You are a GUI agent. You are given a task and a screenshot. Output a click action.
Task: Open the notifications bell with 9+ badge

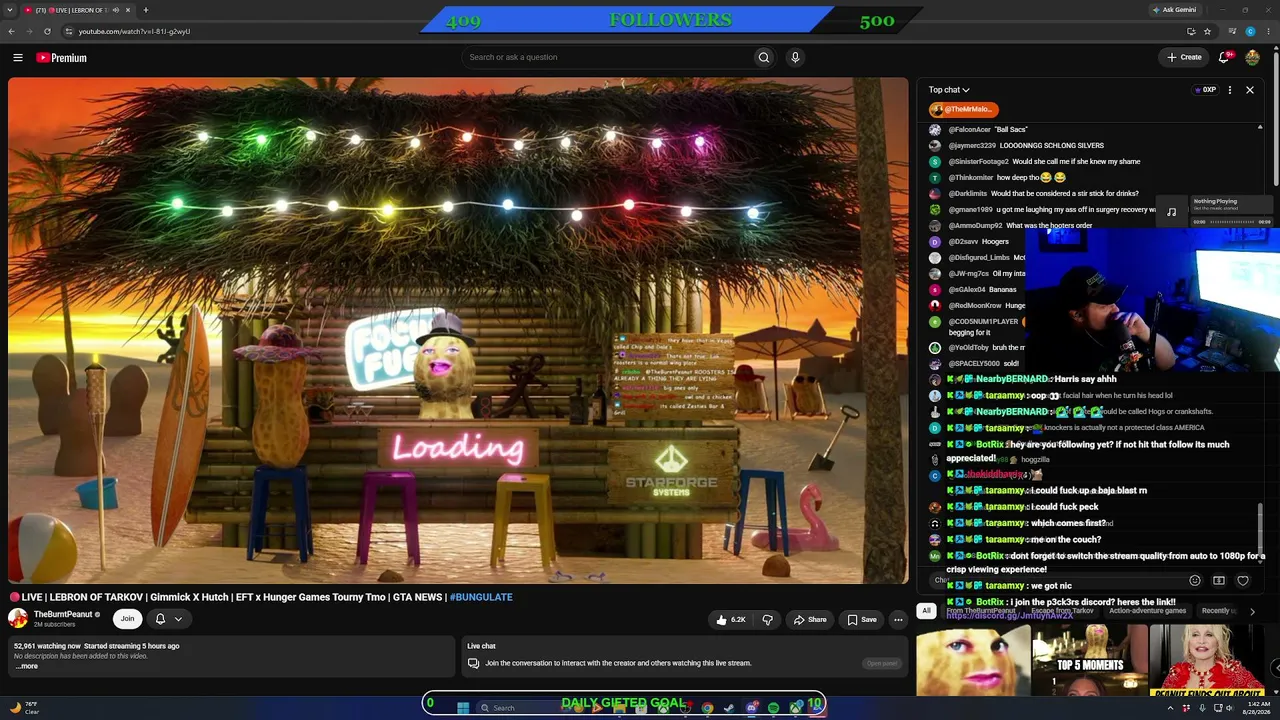click(1224, 57)
